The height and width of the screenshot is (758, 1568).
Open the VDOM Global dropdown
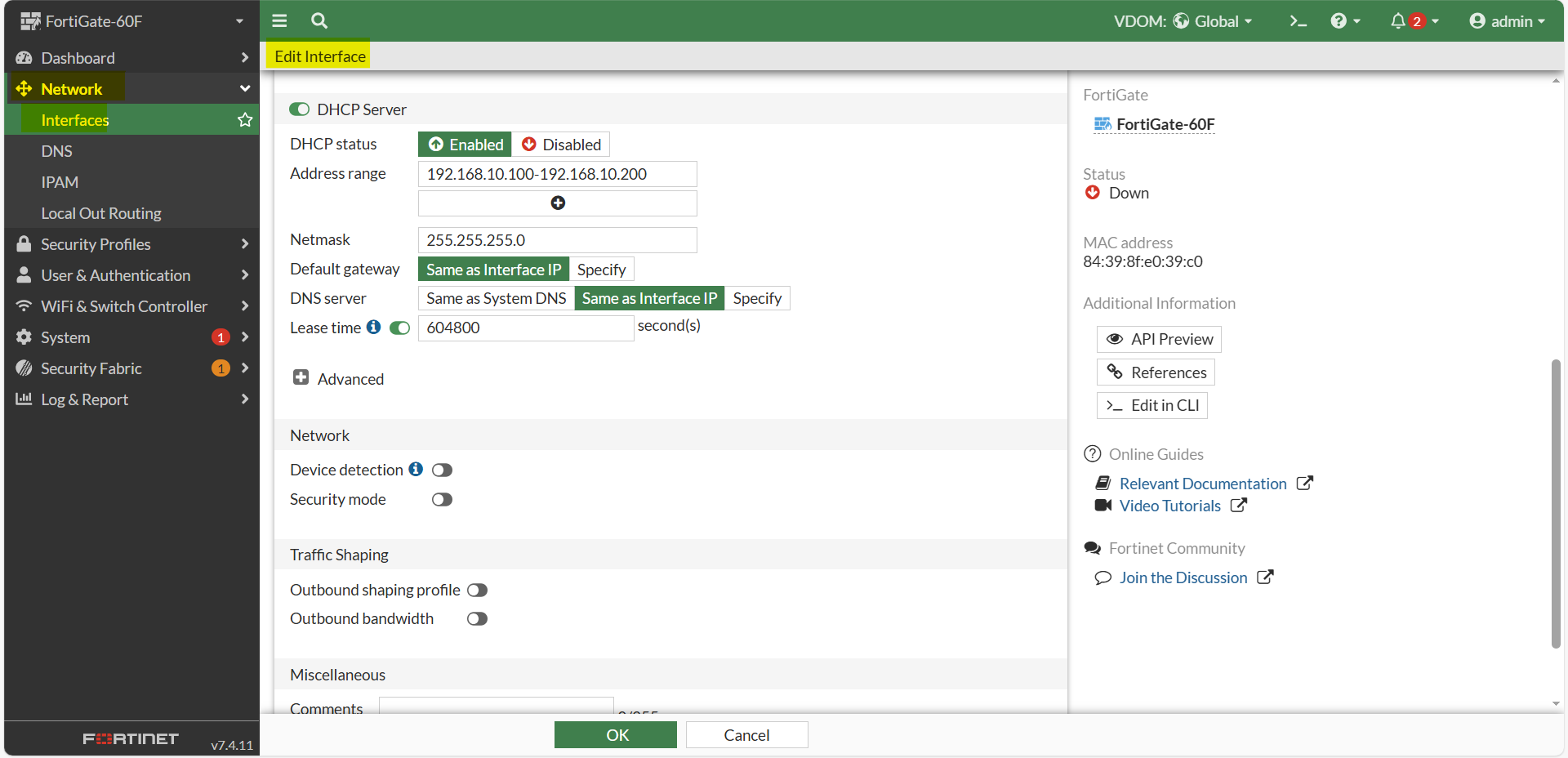1212,21
